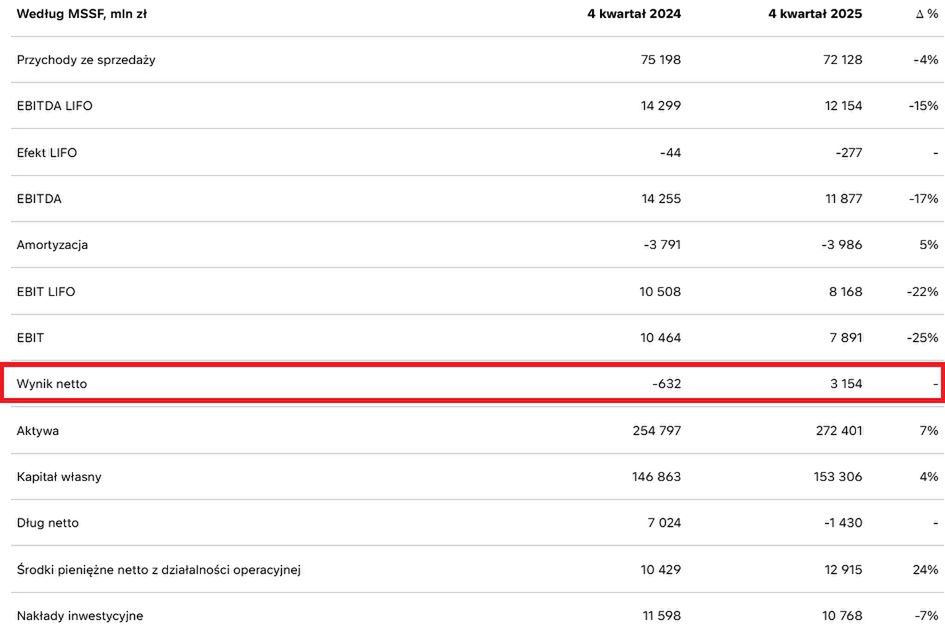
Task: Click the value '7 024'
Action: [x=664, y=523]
